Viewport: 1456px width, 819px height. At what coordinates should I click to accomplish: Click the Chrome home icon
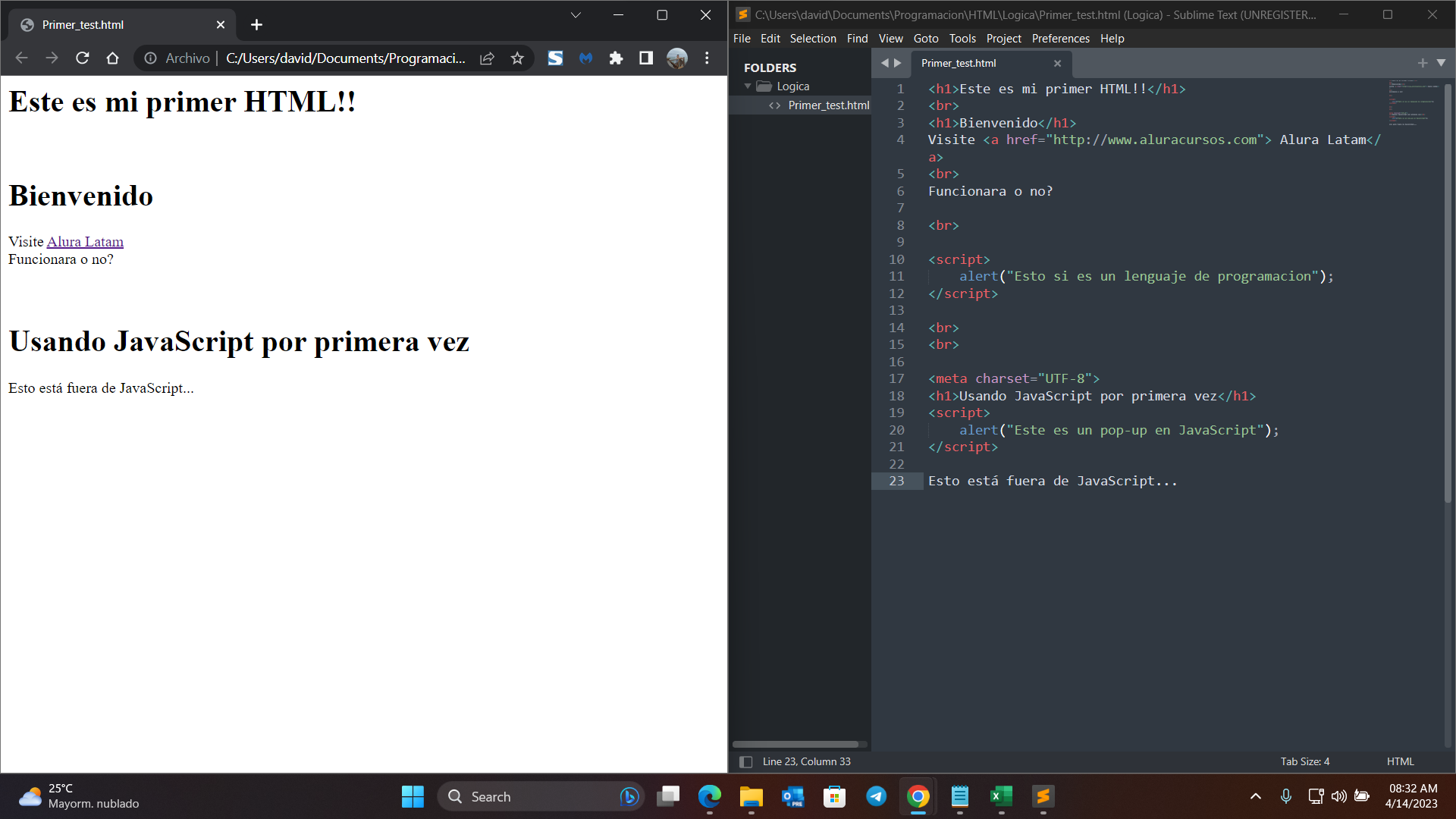point(113,58)
